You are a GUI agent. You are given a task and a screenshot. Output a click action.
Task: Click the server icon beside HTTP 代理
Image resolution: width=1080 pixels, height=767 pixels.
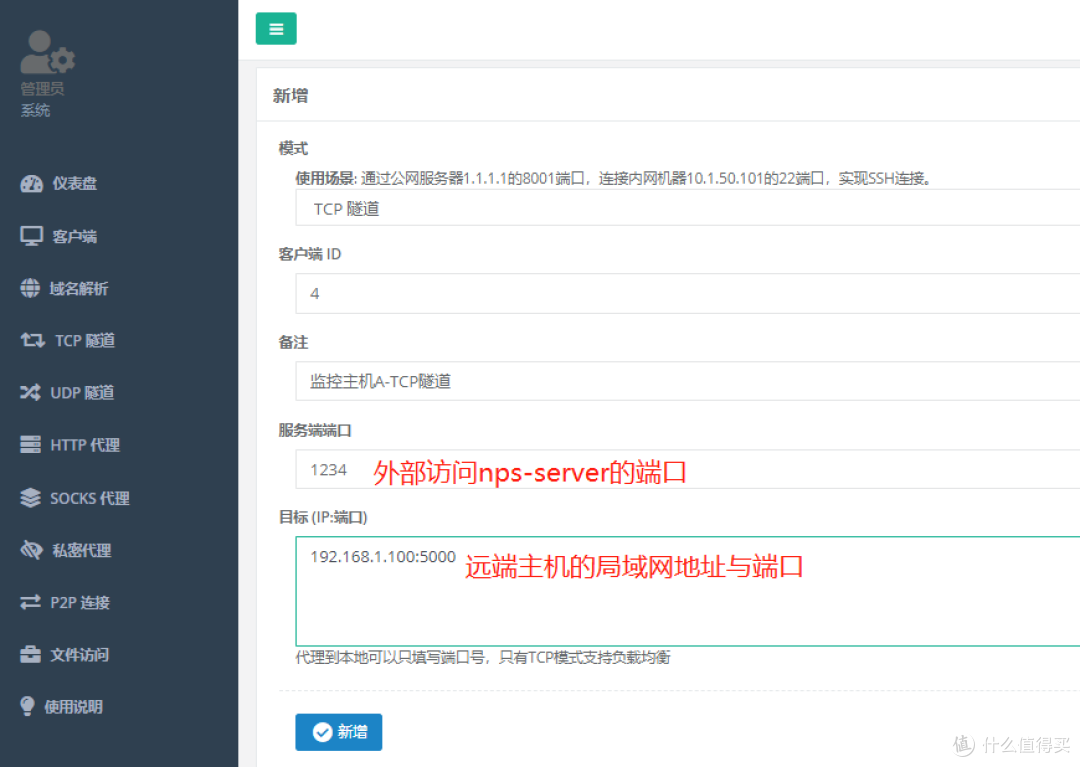30,445
